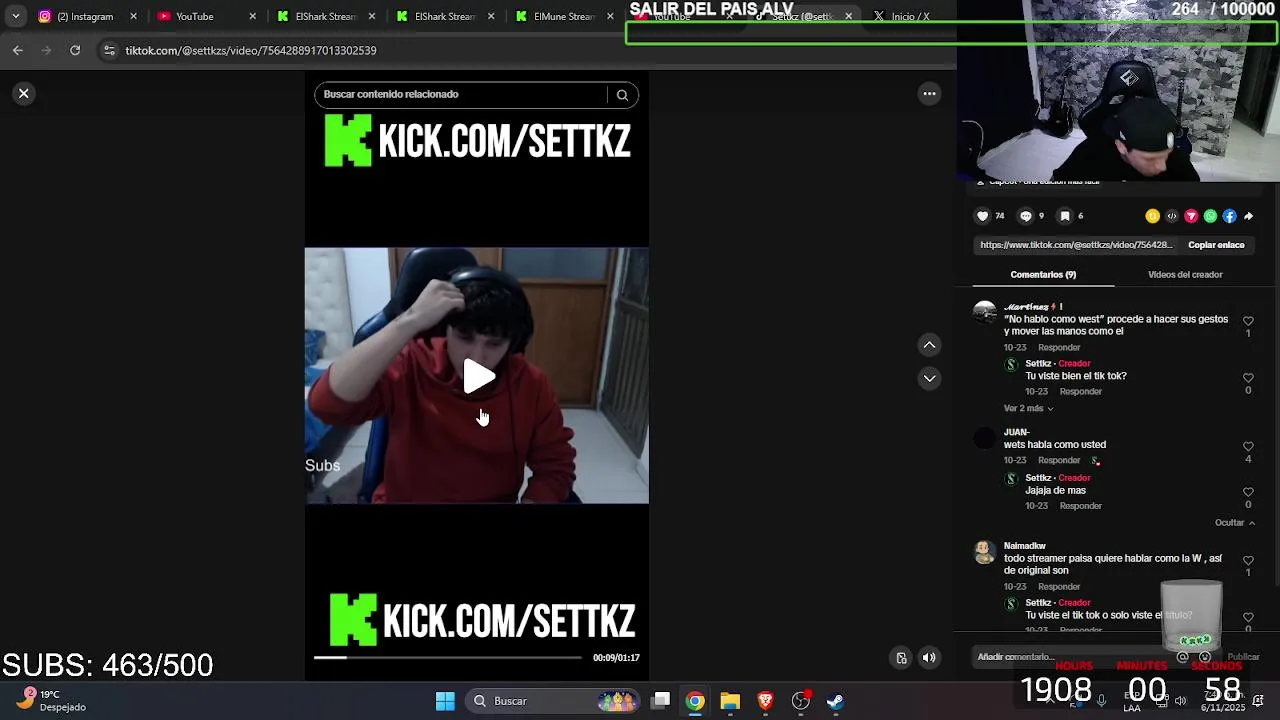Click the embed code share icon
The image size is (1280, 720).
click(1172, 216)
